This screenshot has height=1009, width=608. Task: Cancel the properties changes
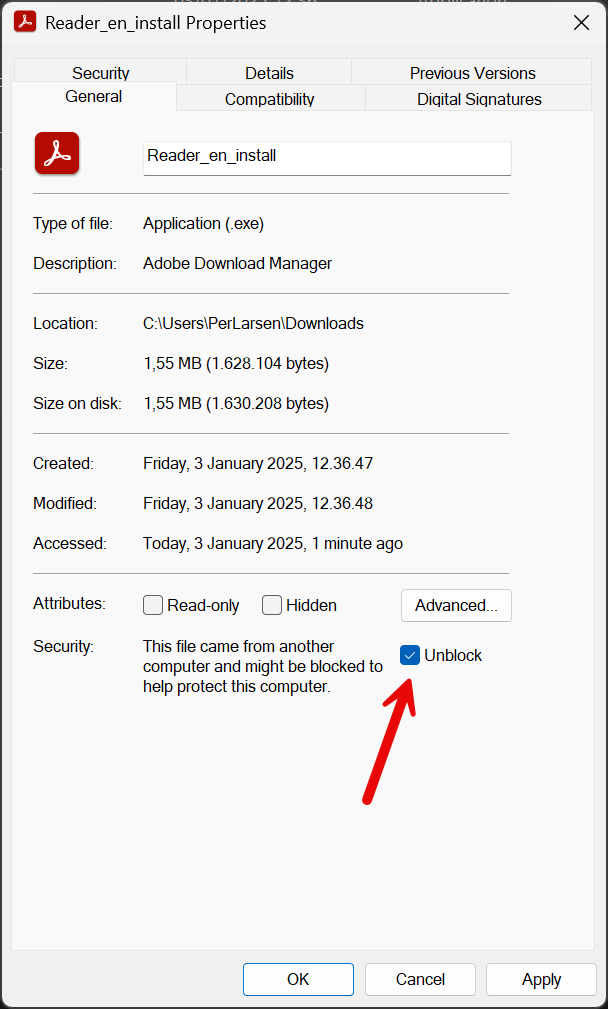point(420,979)
